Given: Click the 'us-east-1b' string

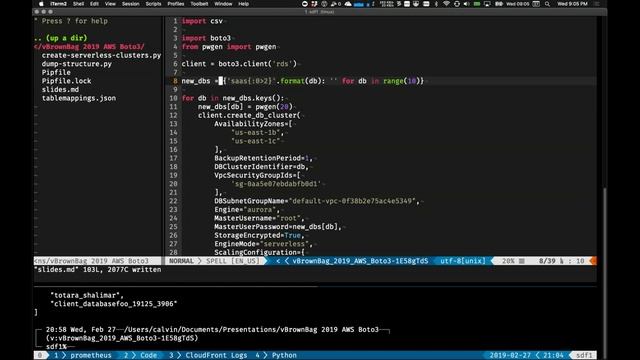Looking at the screenshot, I should (x=257, y=132).
